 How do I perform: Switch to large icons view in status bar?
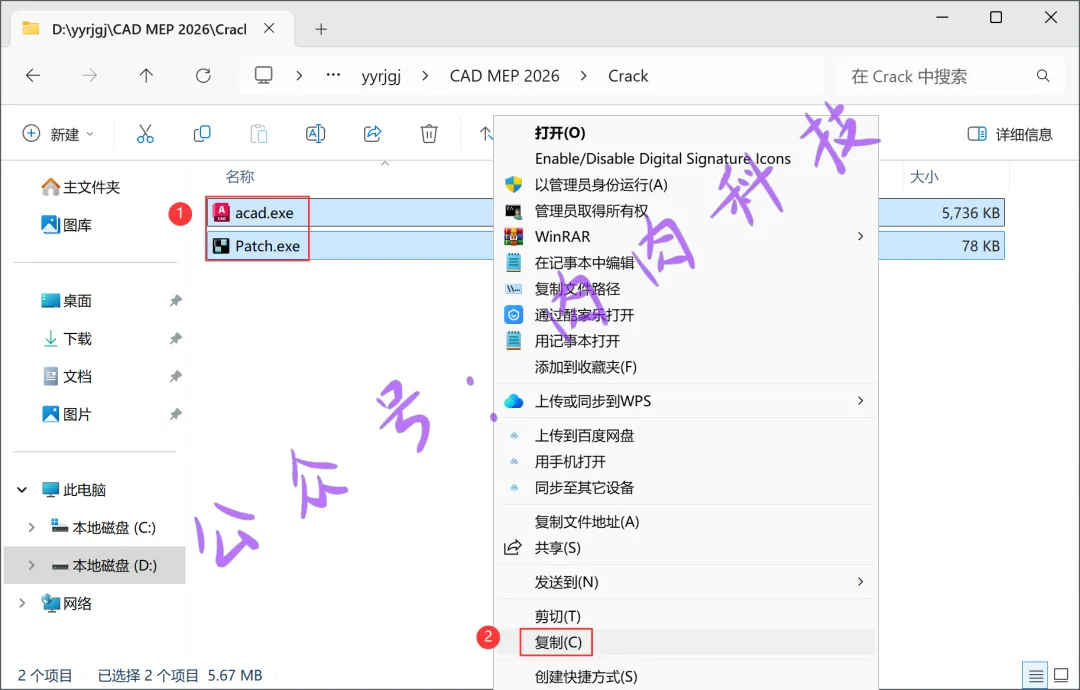pyautogui.click(x=1061, y=676)
